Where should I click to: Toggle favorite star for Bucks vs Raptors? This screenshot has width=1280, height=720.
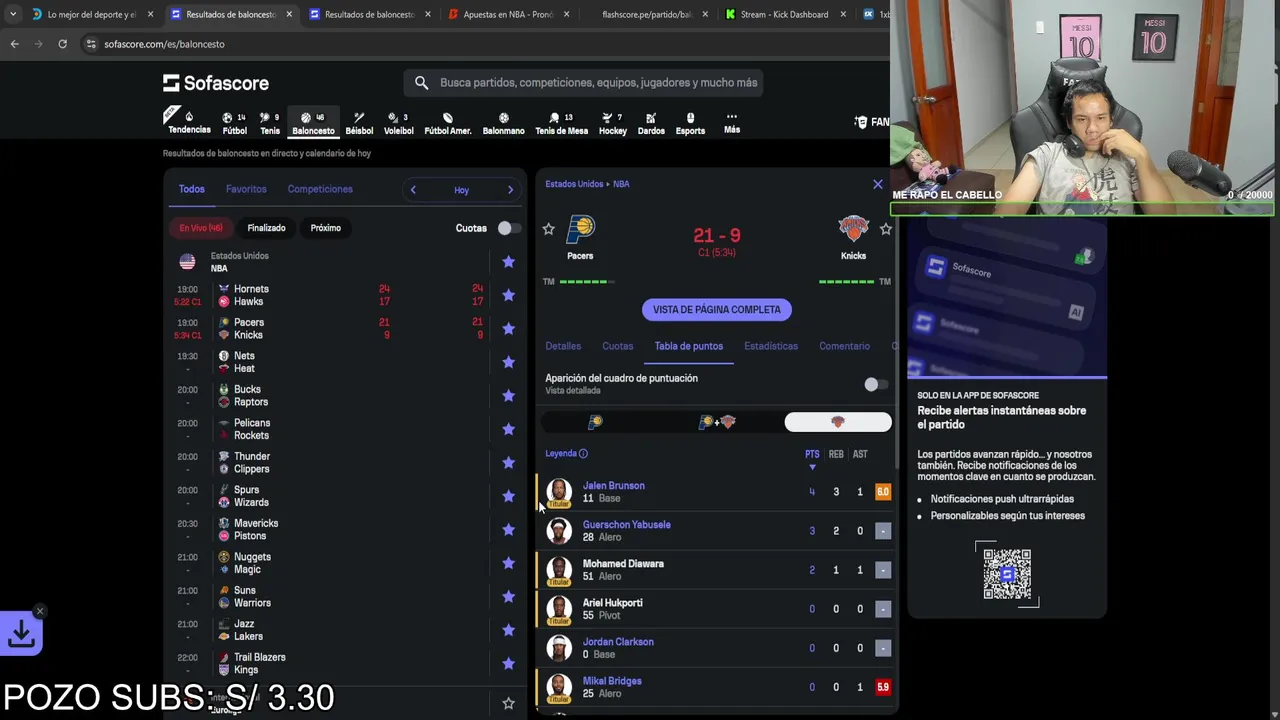(x=508, y=396)
